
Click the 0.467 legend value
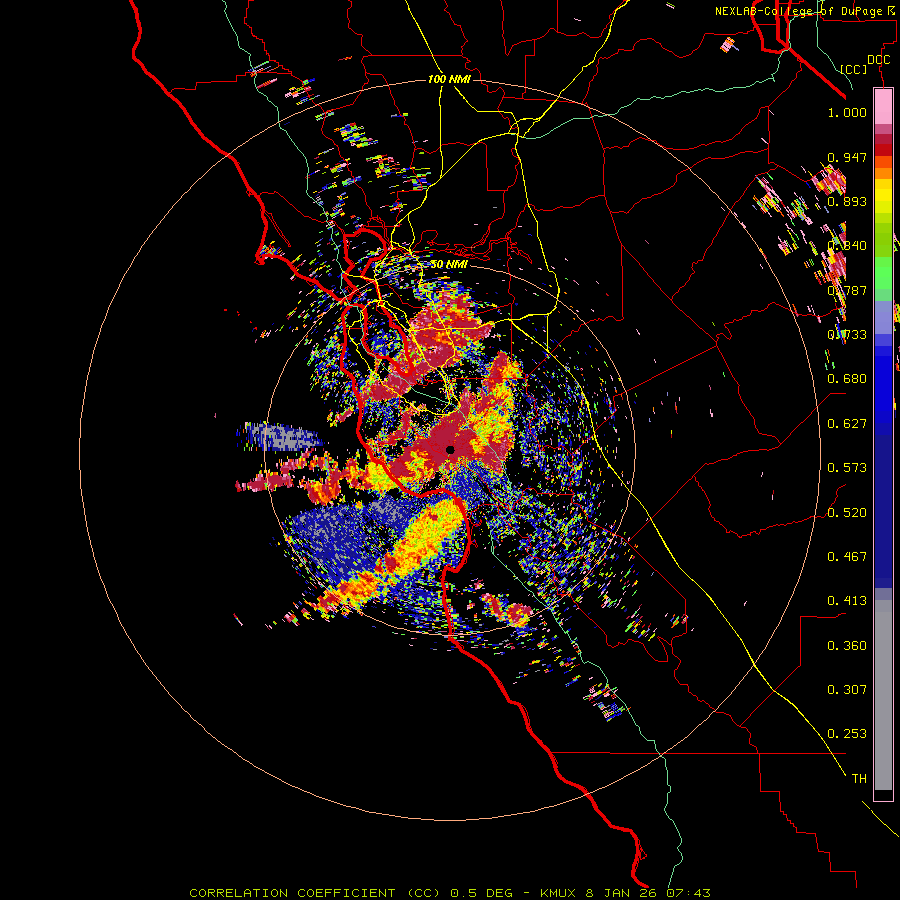pyautogui.click(x=847, y=557)
